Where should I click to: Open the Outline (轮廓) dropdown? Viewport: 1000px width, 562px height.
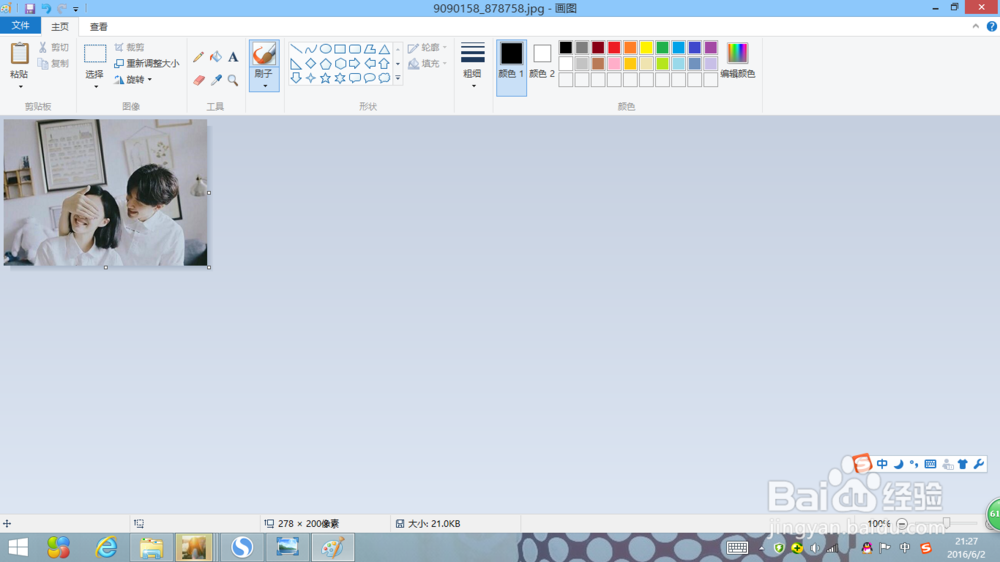pyautogui.click(x=427, y=47)
